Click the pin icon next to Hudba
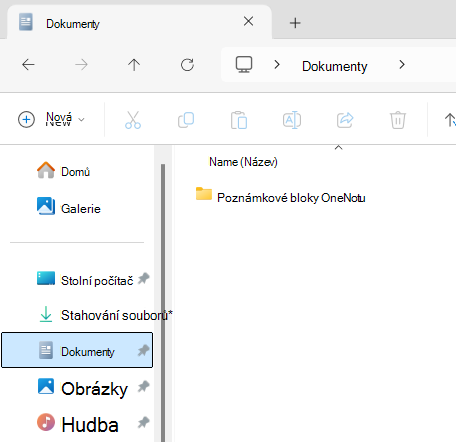The height and width of the screenshot is (442, 456). tap(144, 422)
